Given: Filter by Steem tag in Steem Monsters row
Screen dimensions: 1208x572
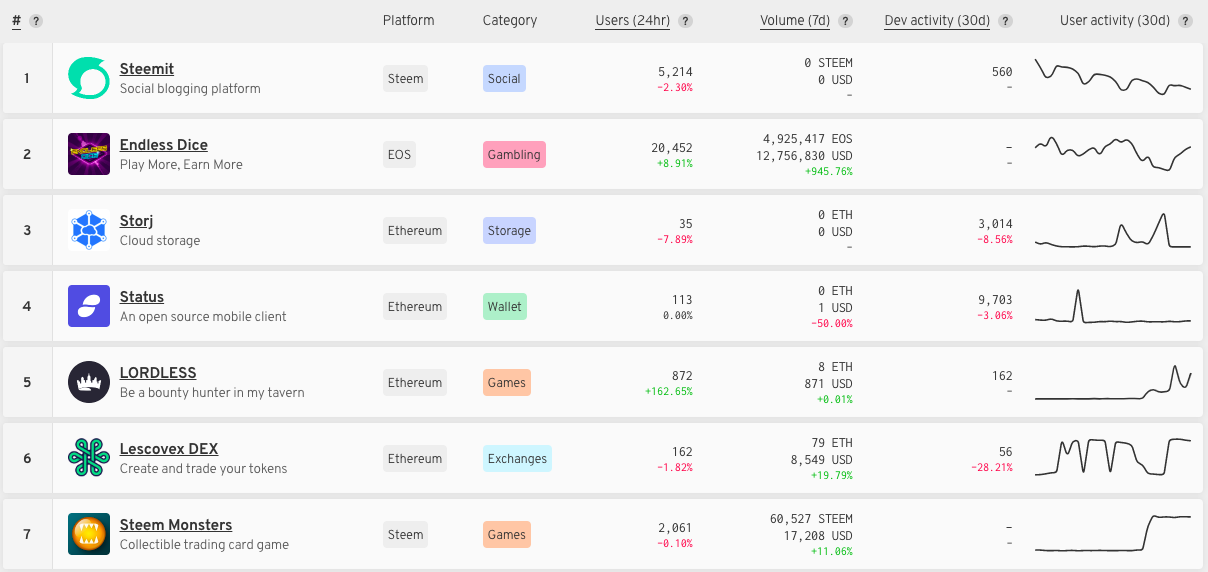Looking at the screenshot, I should click(x=405, y=535).
